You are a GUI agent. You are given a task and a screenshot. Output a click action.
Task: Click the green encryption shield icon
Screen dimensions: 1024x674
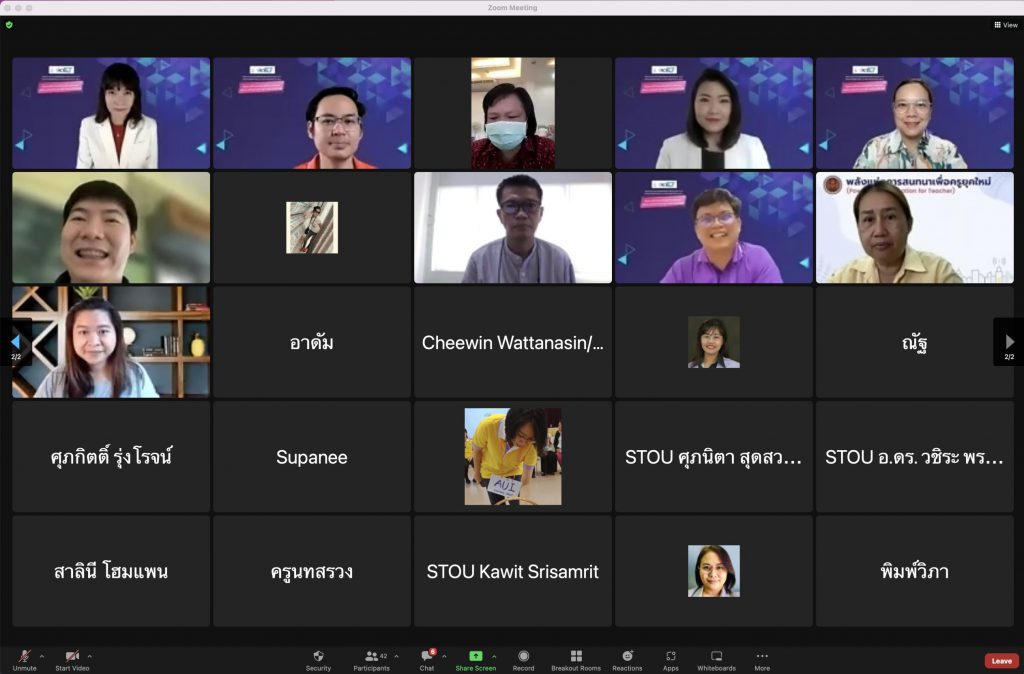[x=9, y=25]
